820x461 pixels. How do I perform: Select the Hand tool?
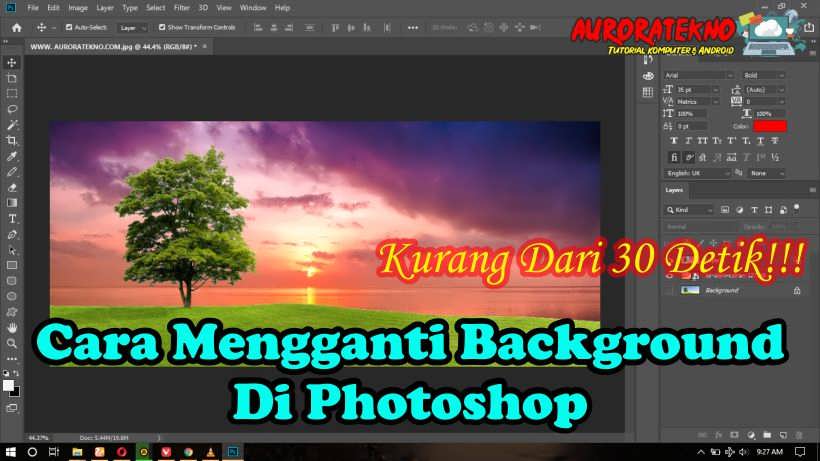pos(12,328)
